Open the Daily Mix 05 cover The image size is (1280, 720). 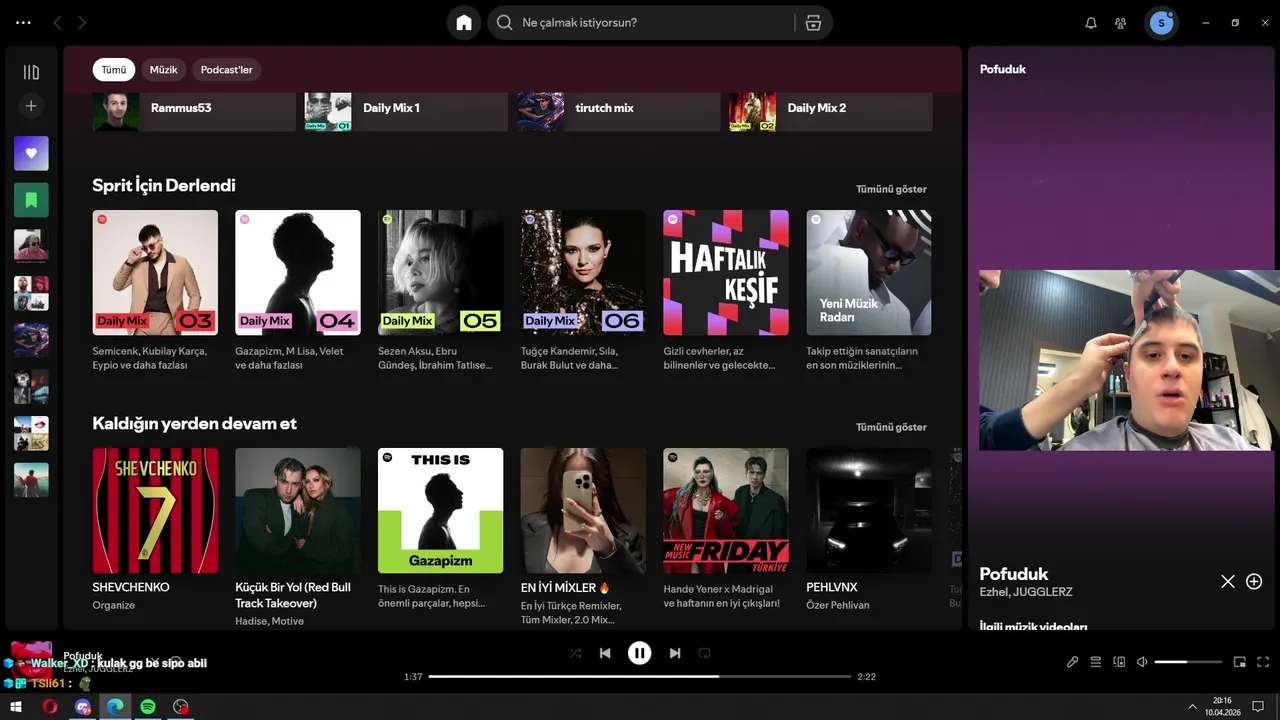click(441, 272)
